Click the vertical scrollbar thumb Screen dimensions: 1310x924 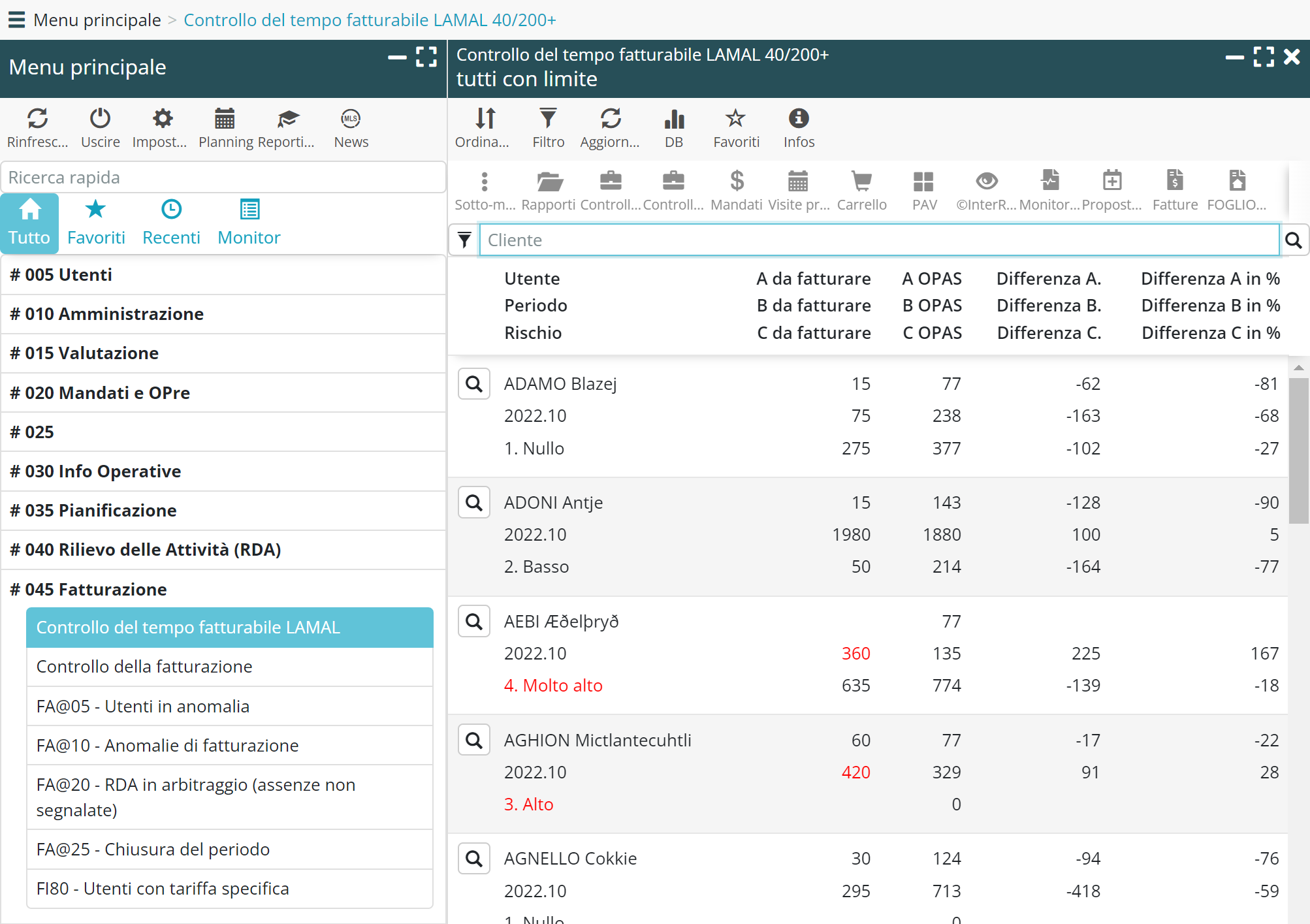click(1298, 451)
